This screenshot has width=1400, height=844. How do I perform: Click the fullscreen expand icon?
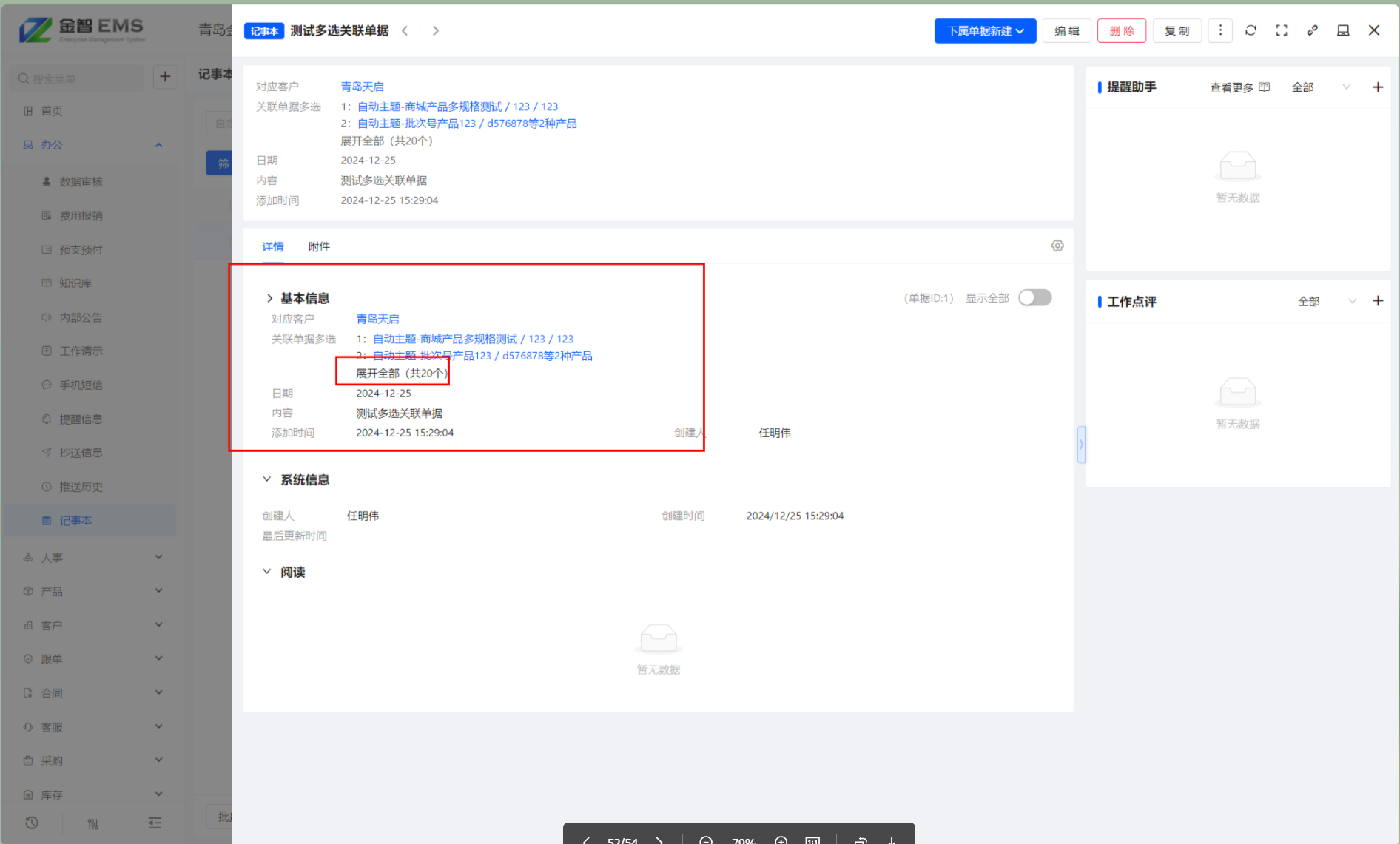(x=1282, y=30)
